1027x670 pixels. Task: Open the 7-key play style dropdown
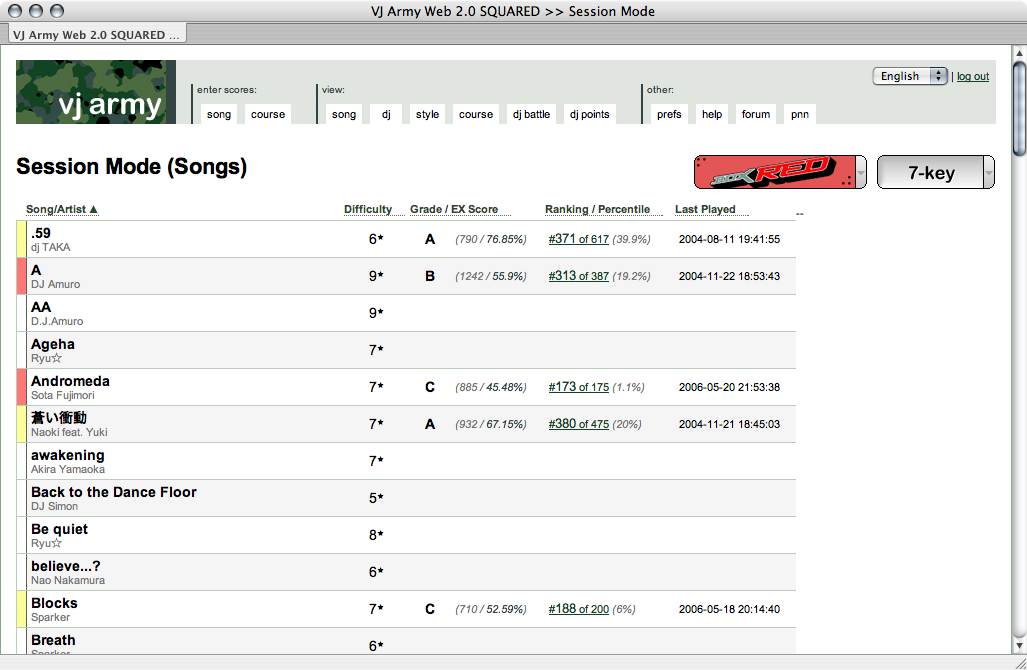(x=935, y=172)
